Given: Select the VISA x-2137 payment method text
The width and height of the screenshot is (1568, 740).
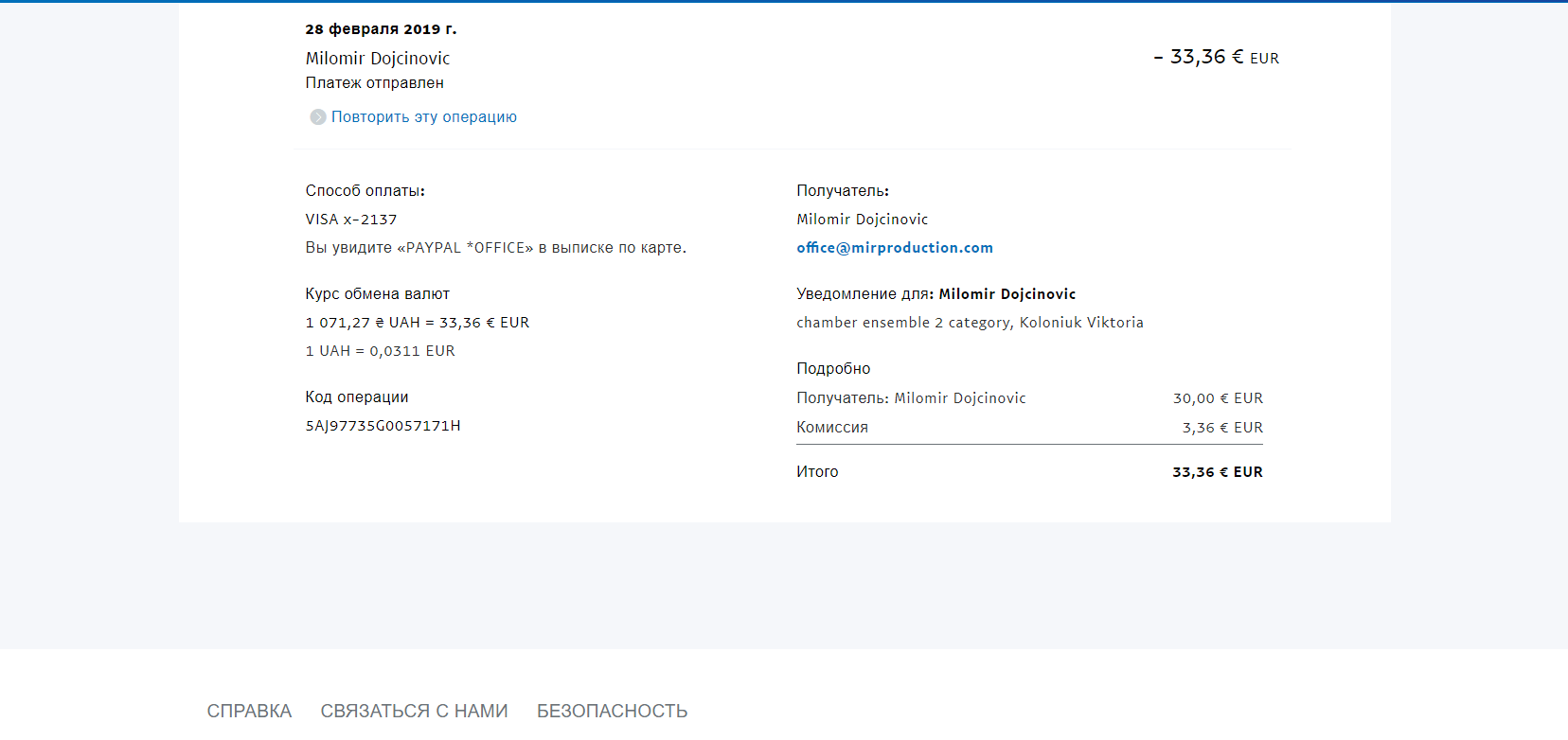Looking at the screenshot, I should coord(351,220).
